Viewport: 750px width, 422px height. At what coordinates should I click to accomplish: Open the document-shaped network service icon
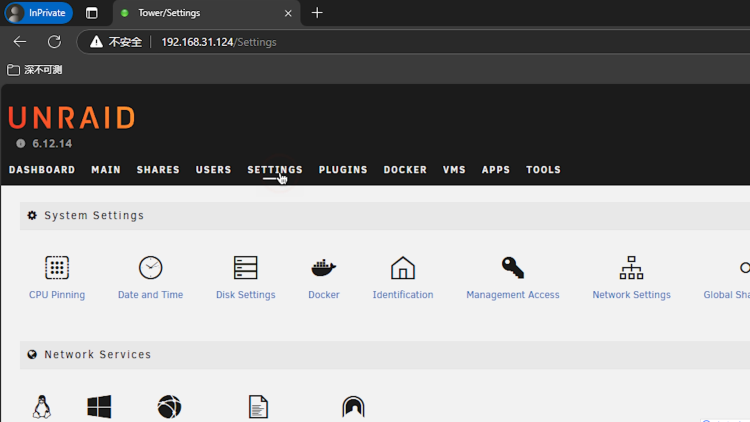(258, 407)
